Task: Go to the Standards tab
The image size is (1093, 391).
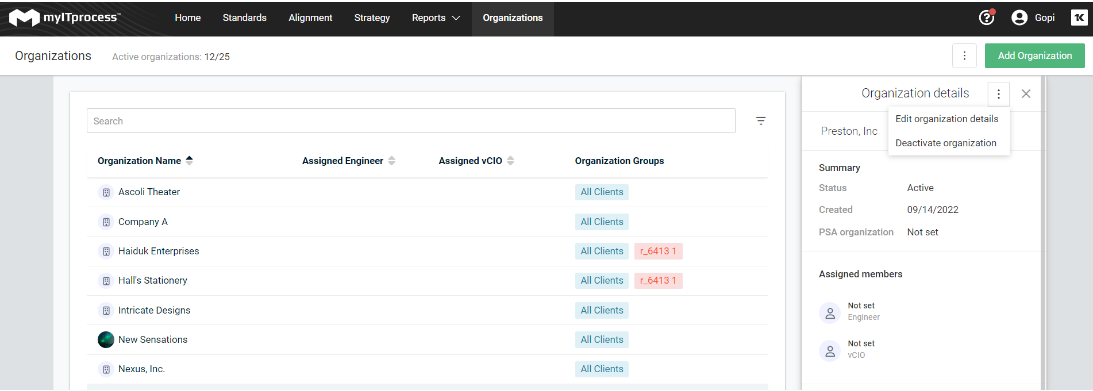Action: [x=245, y=18]
